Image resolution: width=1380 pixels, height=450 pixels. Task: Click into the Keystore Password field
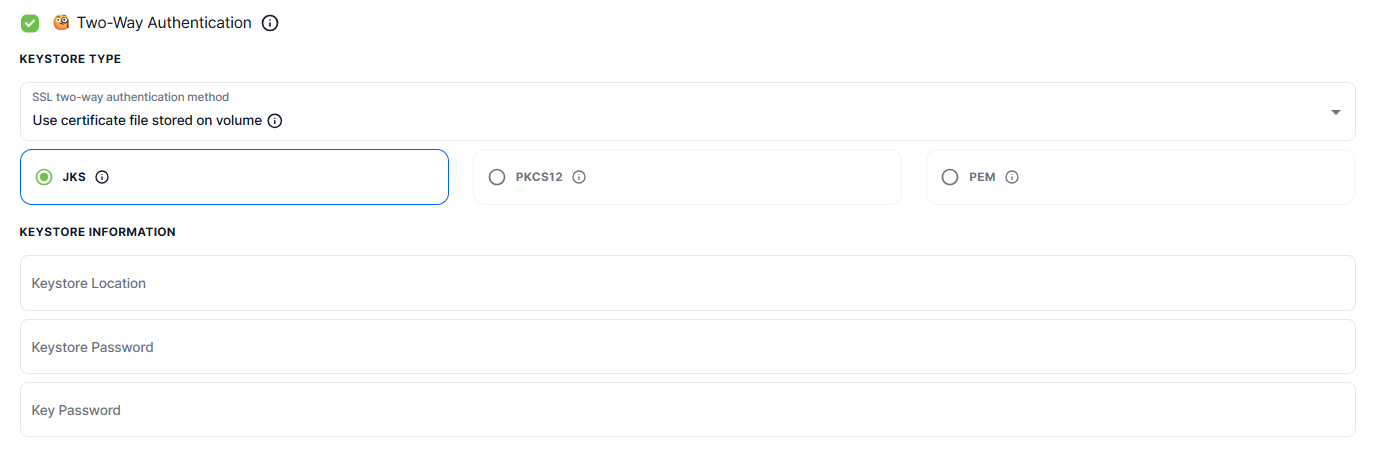point(687,347)
